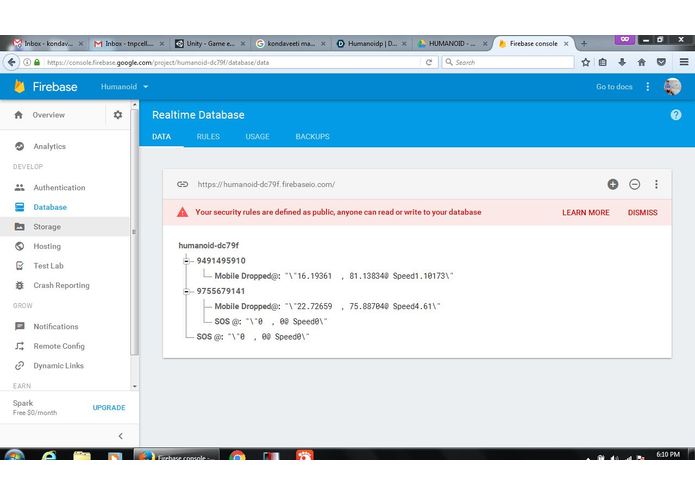Select Database in the sidebar

pos(50,207)
